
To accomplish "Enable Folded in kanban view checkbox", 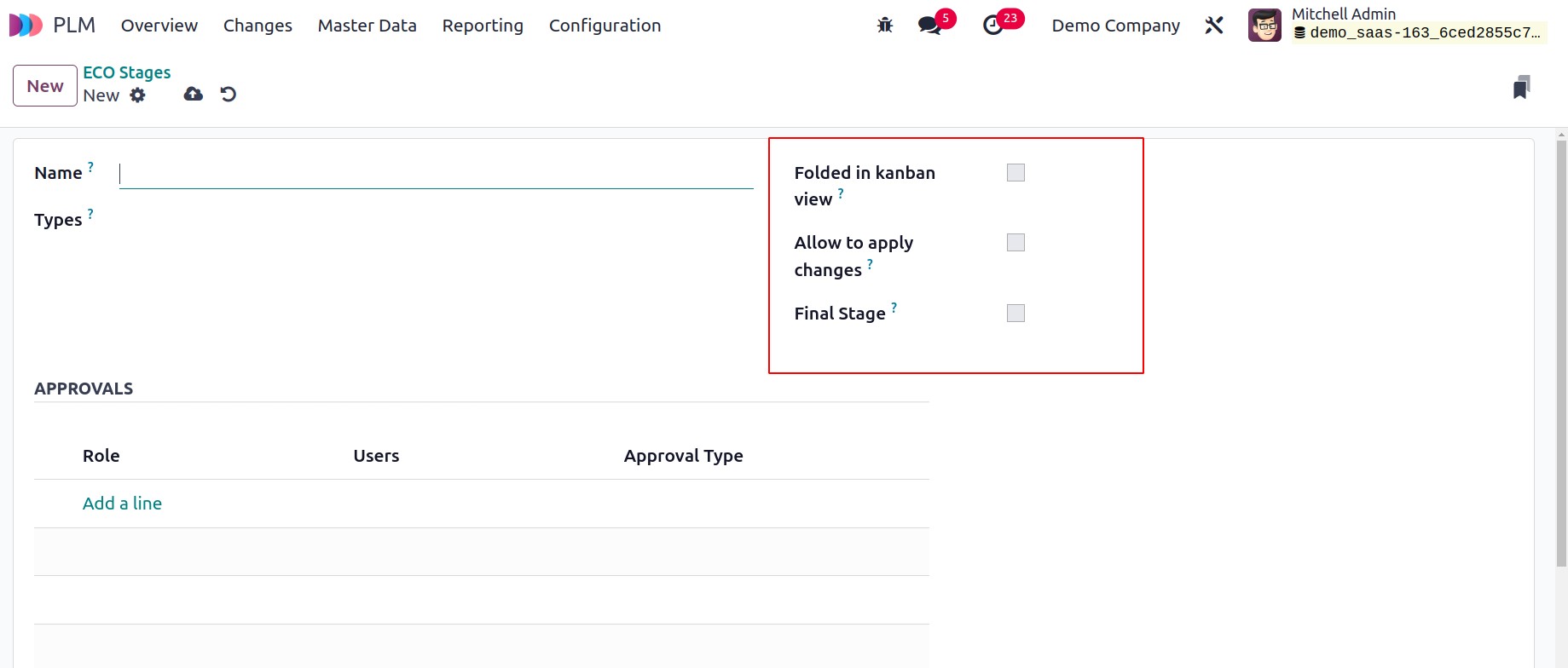I will [x=1015, y=173].
